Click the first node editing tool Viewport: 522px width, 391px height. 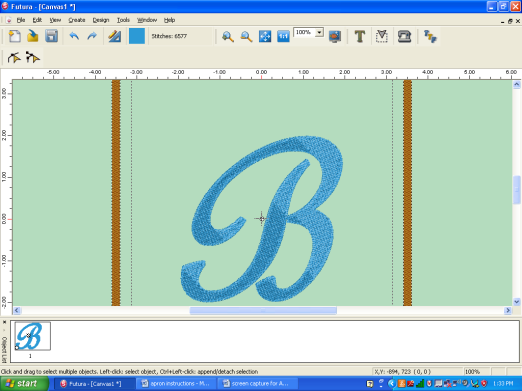[x=14, y=58]
